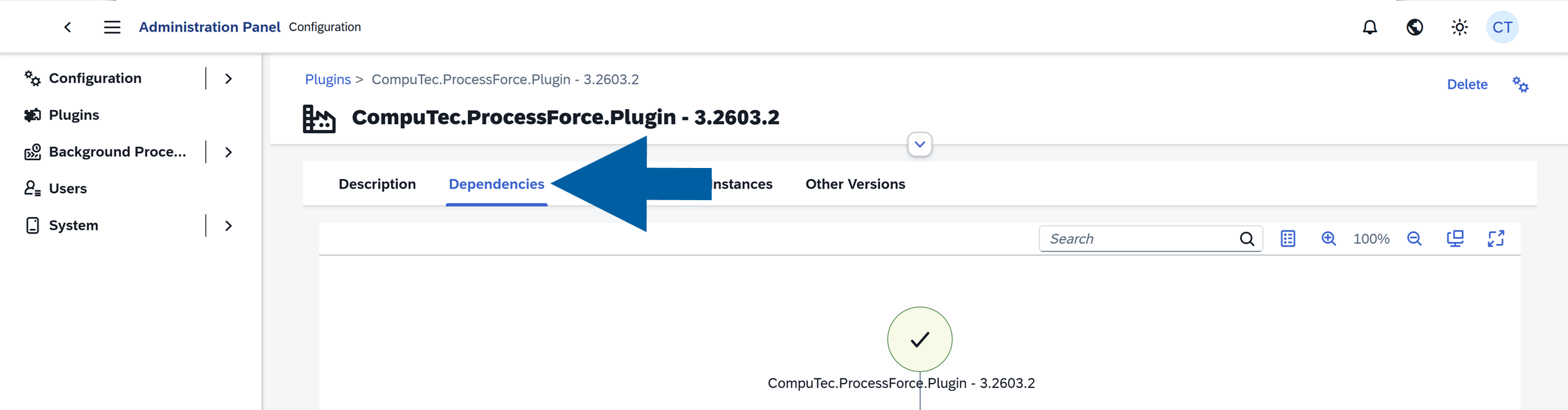Click the plugin settings gear icon near Delete
Screen dimensions: 1568x410
tap(1520, 84)
